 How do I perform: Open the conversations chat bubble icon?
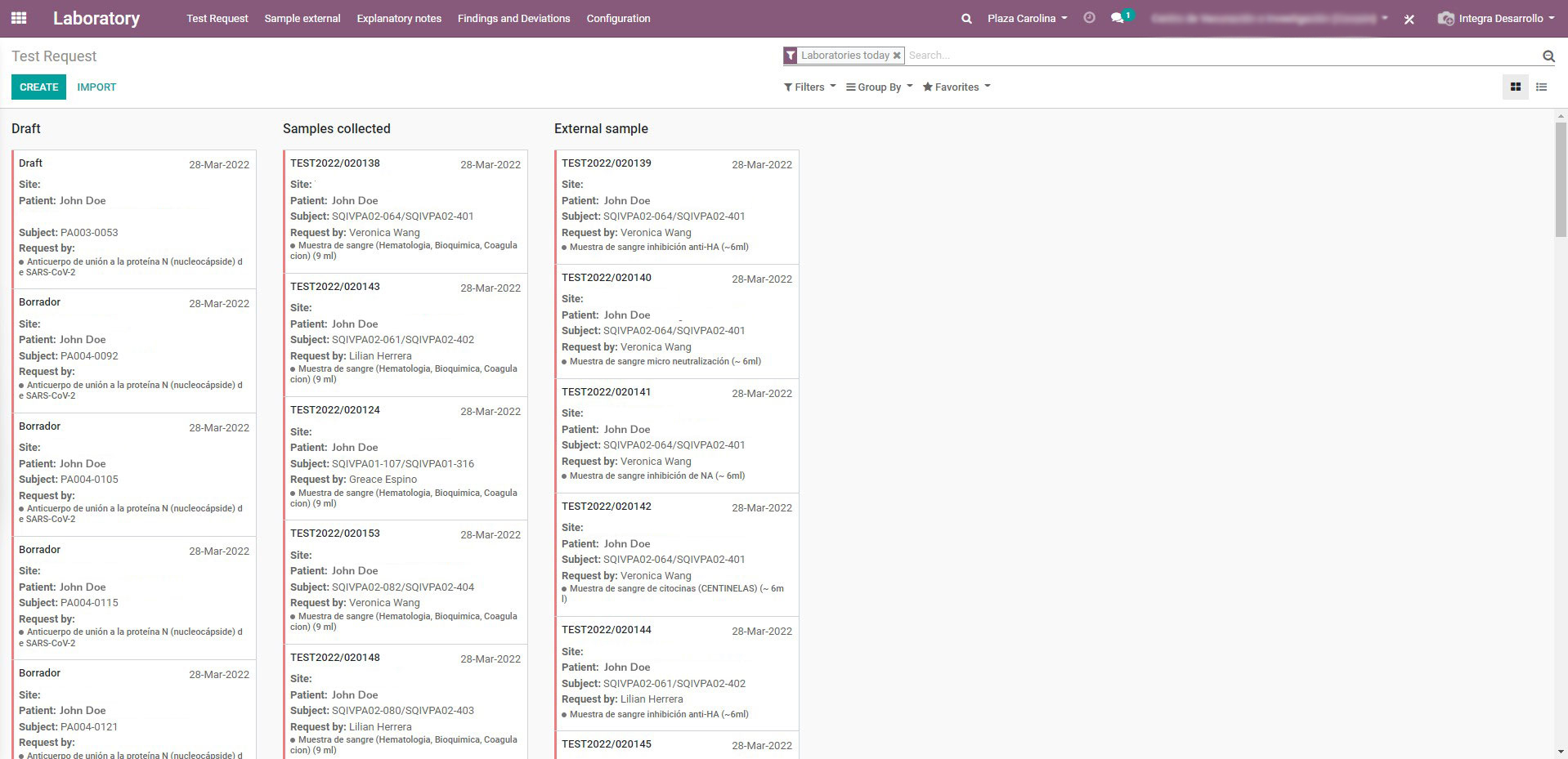click(1118, 18)
